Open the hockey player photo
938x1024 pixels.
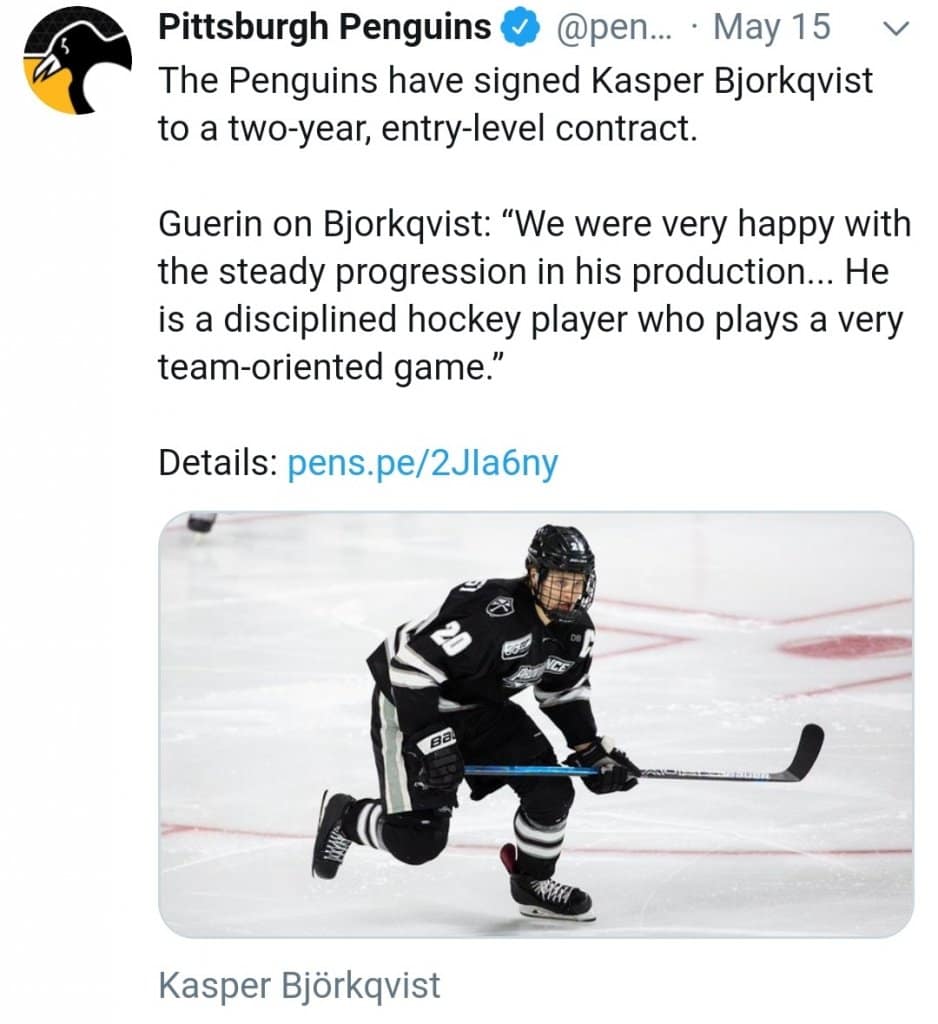tap(536, 725)
